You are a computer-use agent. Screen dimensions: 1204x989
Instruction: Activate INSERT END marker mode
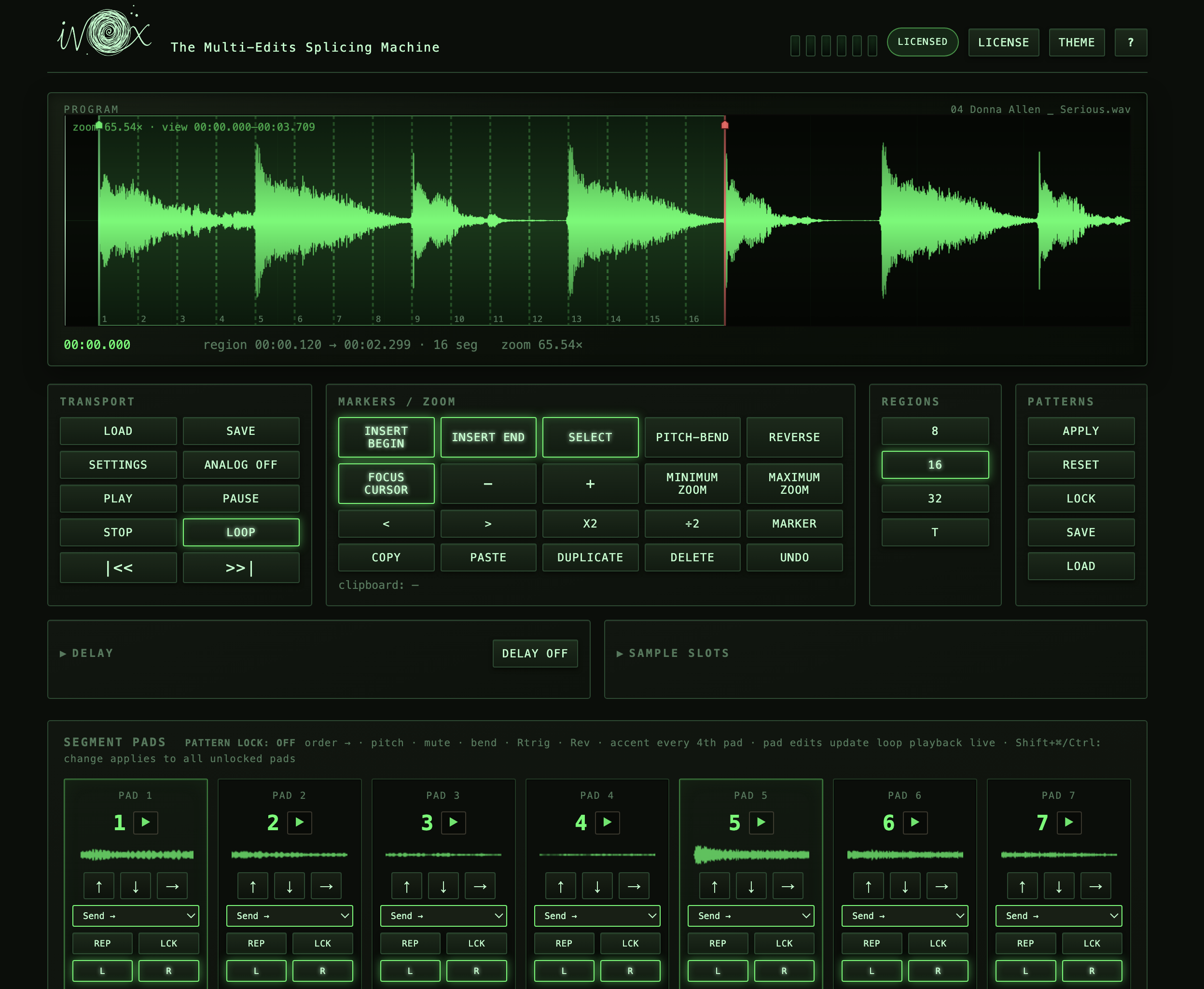(x=488, y=437)
